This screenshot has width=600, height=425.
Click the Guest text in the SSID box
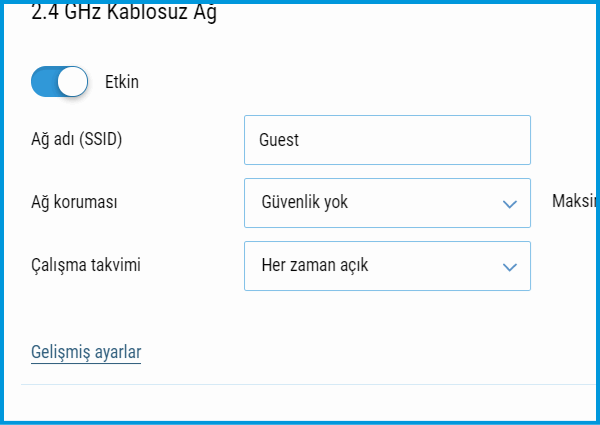click(x=279, y=140)
